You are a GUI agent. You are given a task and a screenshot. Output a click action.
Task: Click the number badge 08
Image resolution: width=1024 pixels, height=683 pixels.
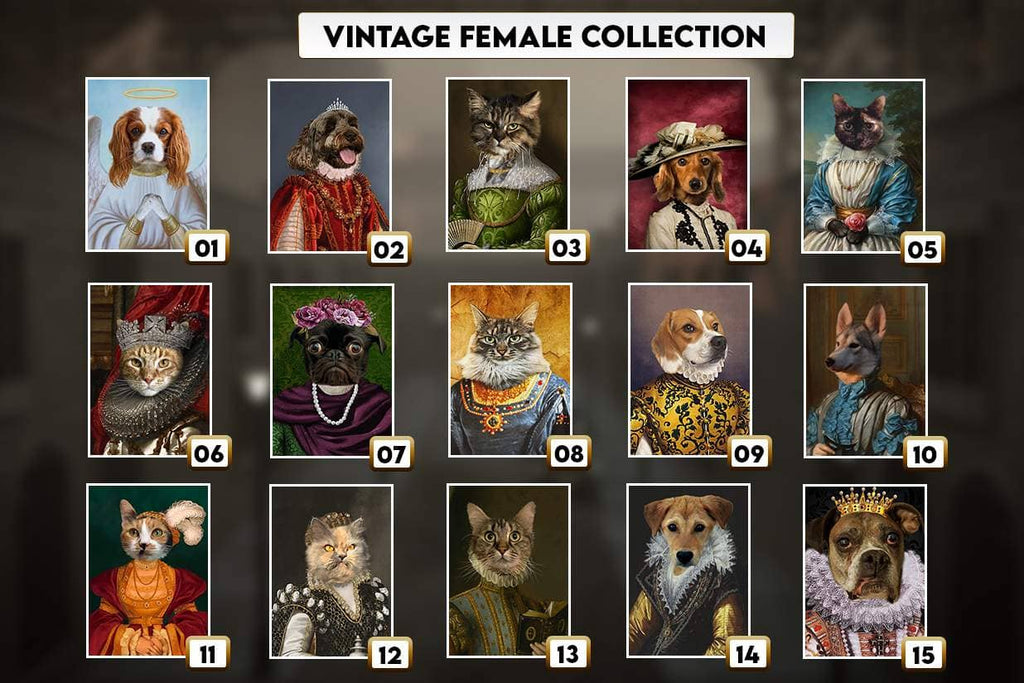point(569,453)
